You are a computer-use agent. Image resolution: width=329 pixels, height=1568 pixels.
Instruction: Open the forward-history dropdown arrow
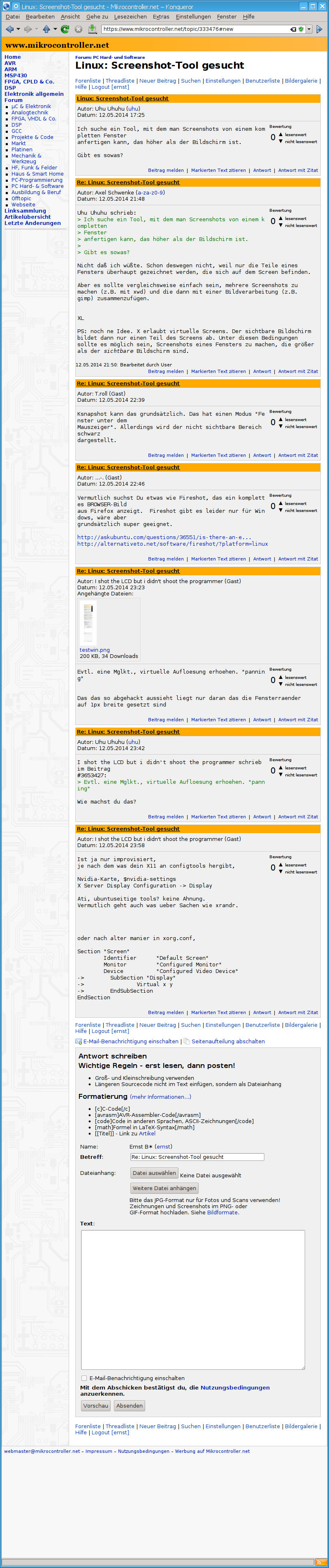(x=37, y=29)
